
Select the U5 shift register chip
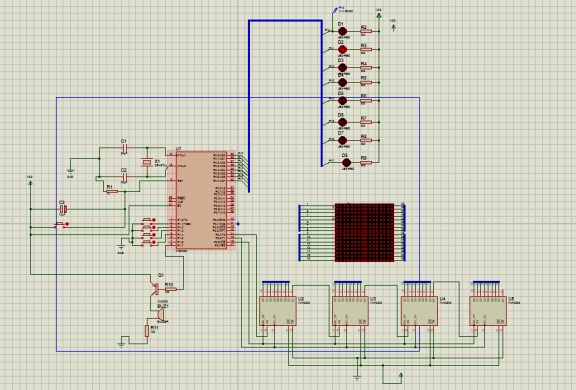(x=488, y=311)
